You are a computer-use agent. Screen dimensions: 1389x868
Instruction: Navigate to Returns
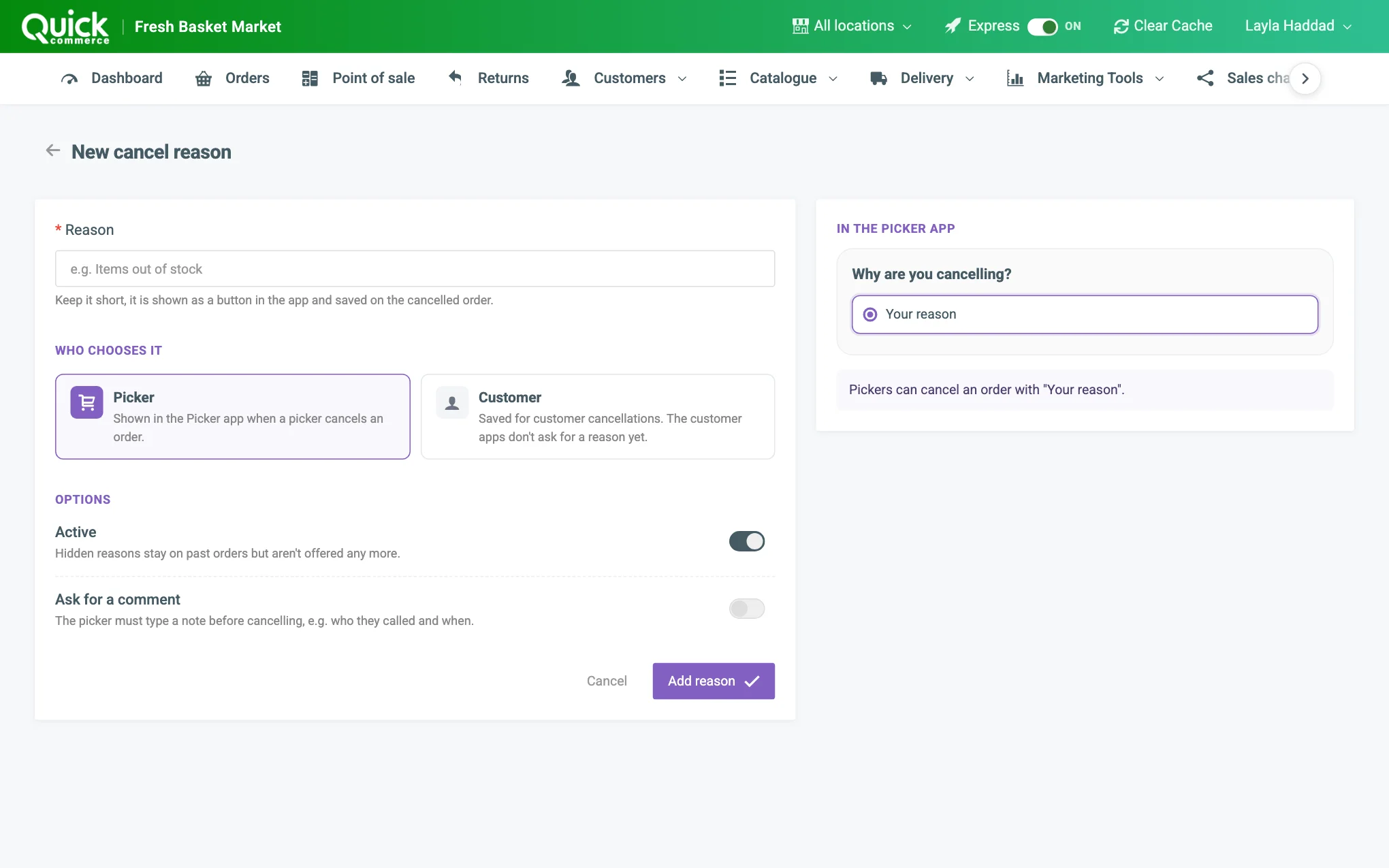coord(488,78)
